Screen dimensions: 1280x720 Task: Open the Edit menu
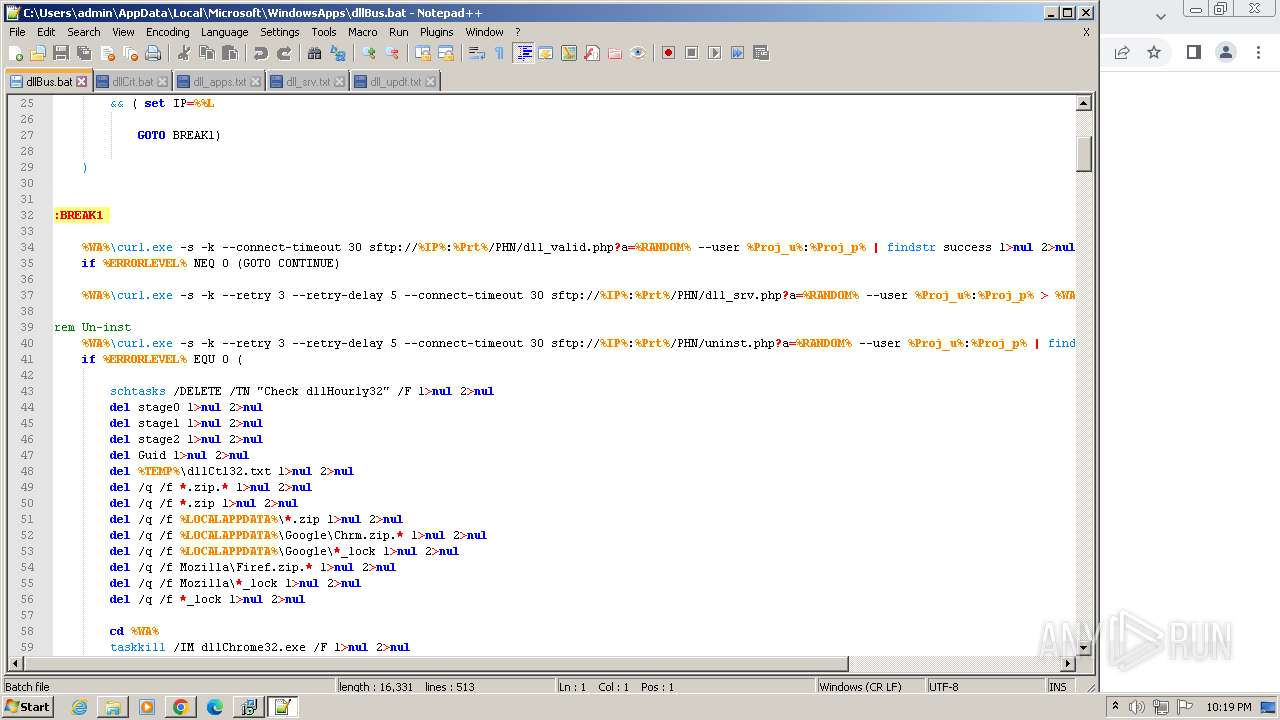pos(46,32)
